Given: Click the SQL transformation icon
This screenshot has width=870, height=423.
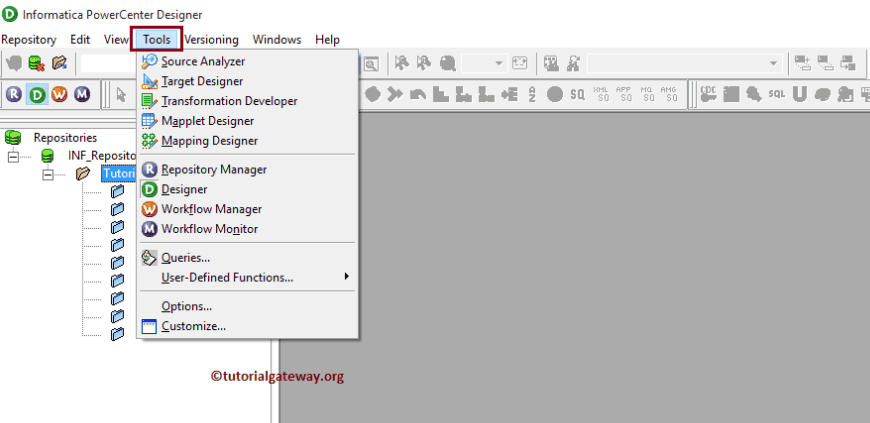Looking at the screenshot, I should coord(777,94).
